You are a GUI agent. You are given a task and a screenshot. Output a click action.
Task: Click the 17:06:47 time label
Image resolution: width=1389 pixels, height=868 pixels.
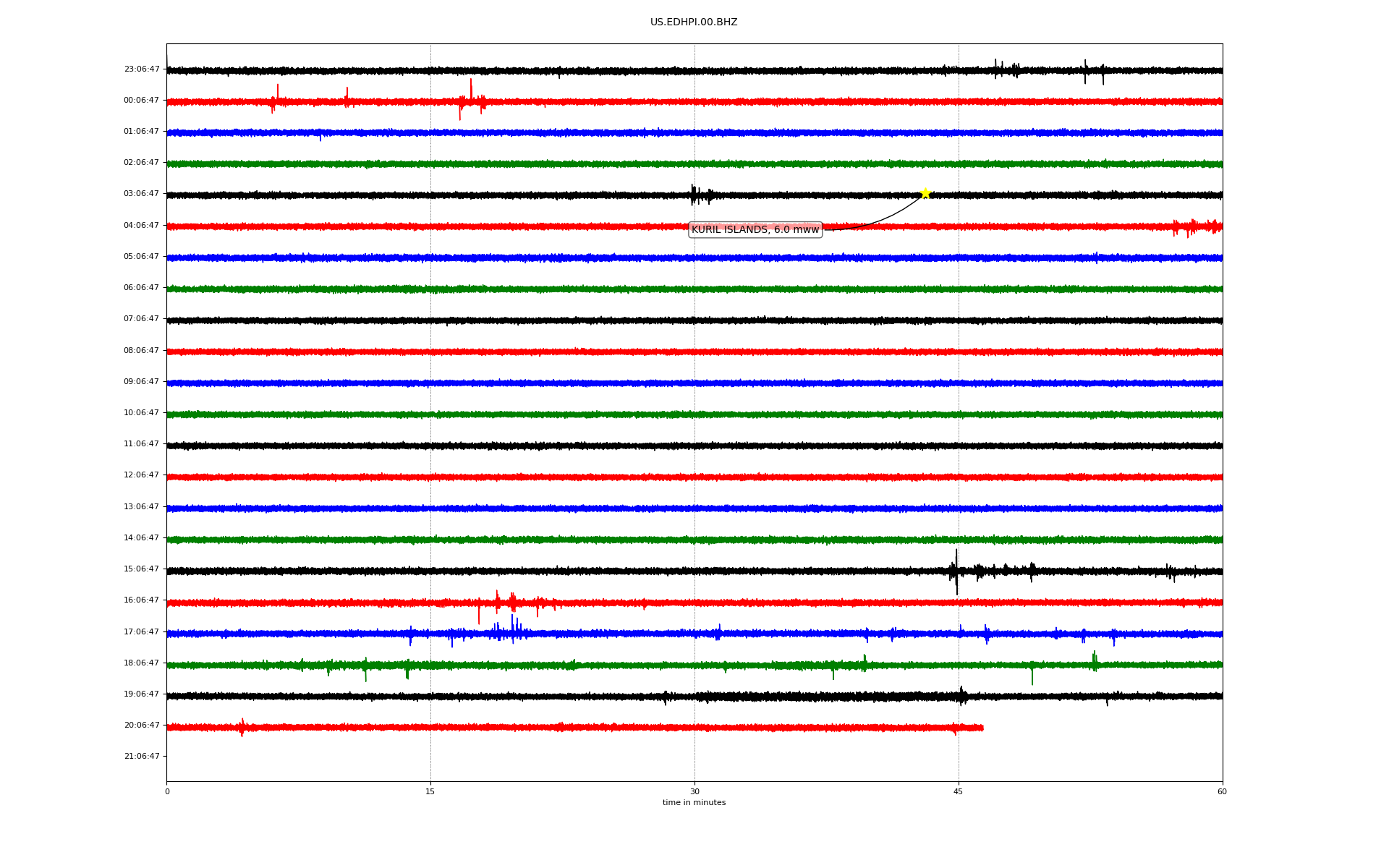(142, 632)
